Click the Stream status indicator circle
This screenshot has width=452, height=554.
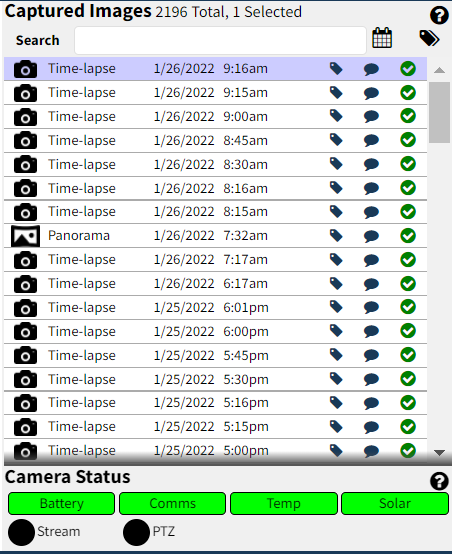pos(22,532)
